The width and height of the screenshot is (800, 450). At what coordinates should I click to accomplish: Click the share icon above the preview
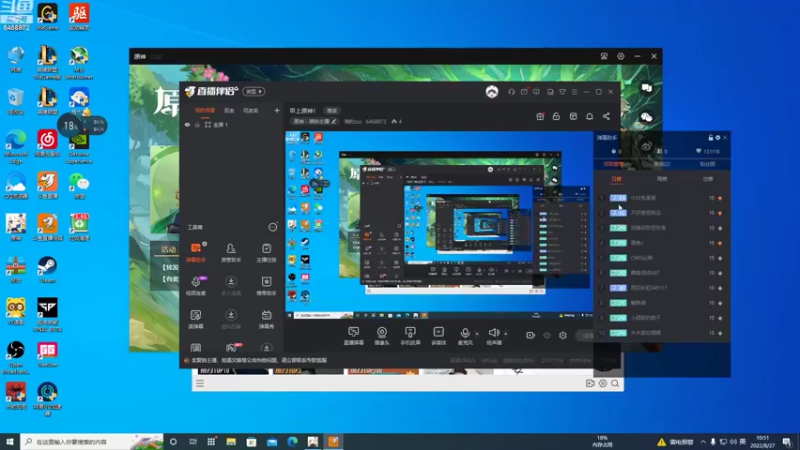click(606, 116)
